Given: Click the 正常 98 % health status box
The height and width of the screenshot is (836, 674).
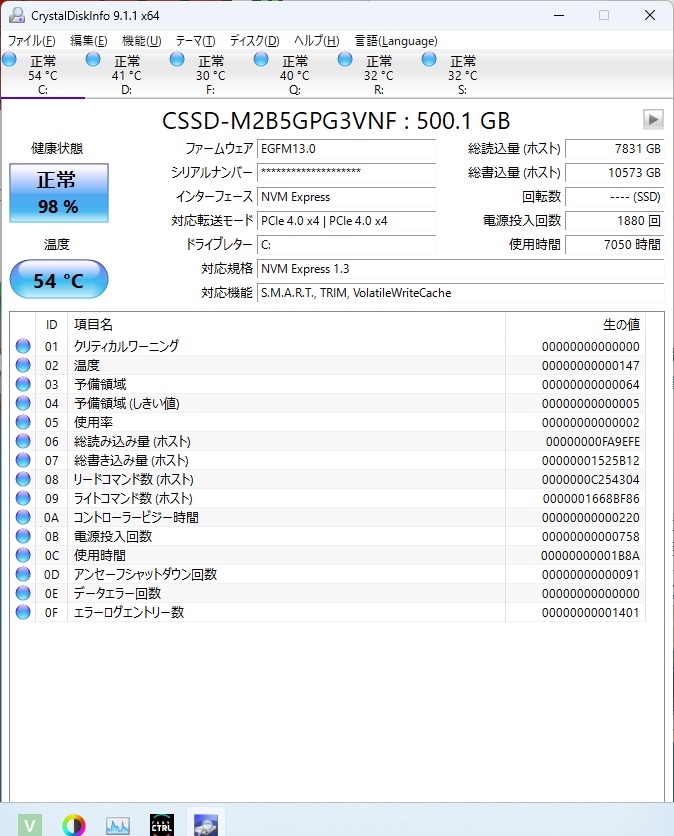Looking at the screenshot, I should 59,193.
